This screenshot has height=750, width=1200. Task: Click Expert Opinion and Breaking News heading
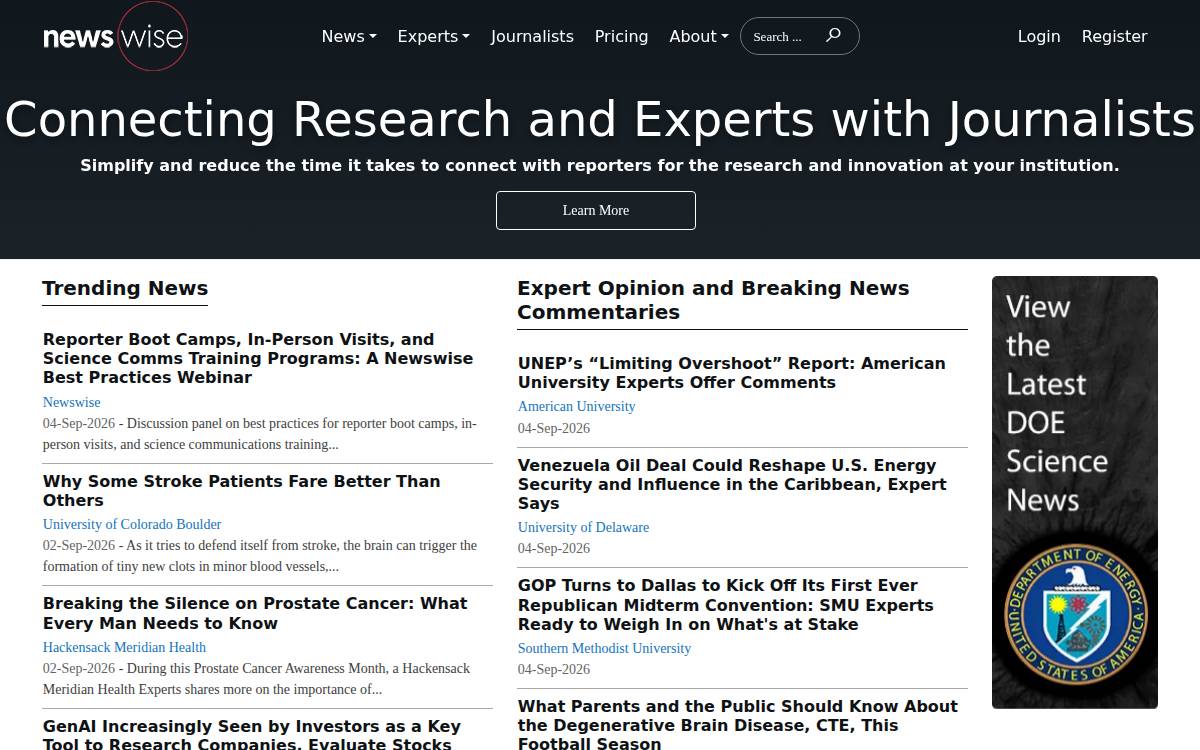pos(713,300)
